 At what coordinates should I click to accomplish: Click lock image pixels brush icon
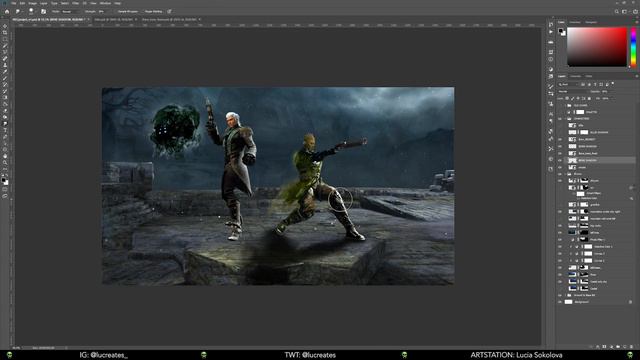point(573,98)
